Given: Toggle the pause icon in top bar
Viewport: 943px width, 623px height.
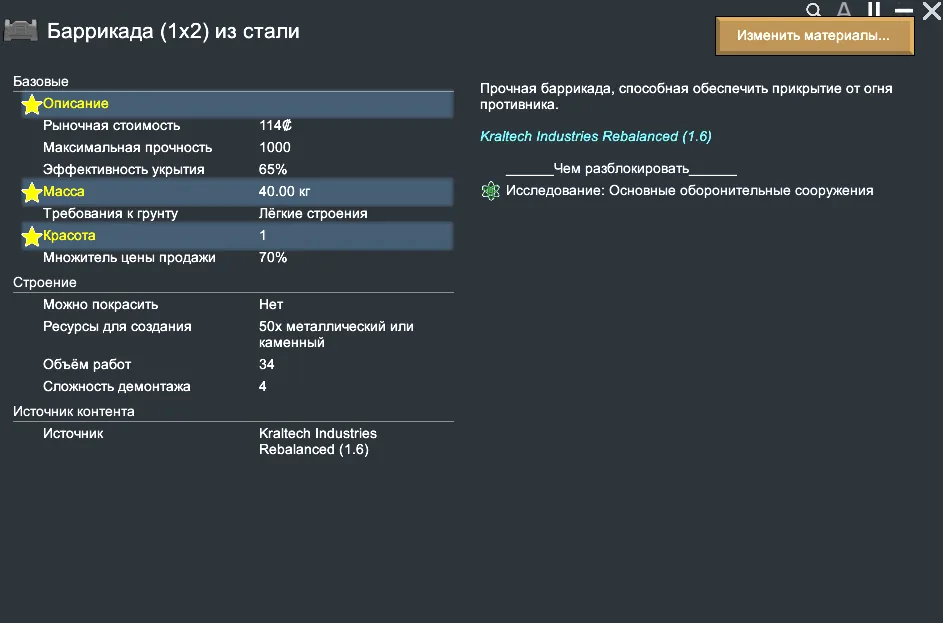Looking at the screenshot, I should [x=874, y=10].
